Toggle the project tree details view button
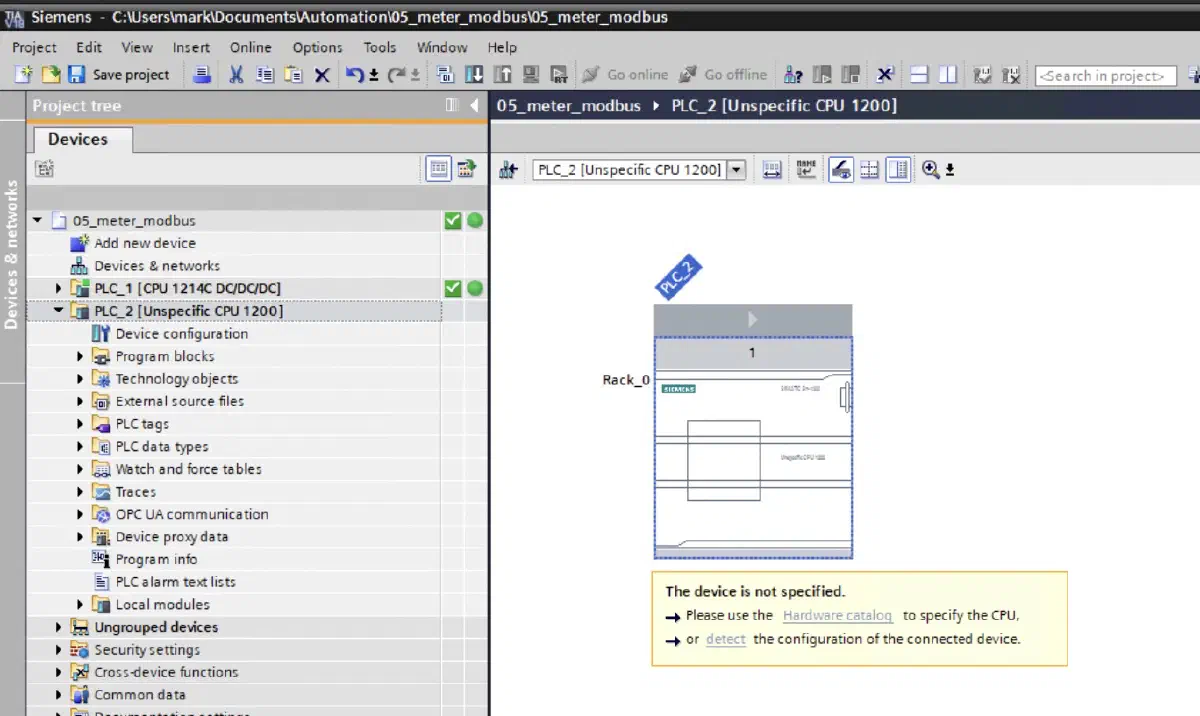Screen dimensions: 1200x716 click(x=438, y=169)
